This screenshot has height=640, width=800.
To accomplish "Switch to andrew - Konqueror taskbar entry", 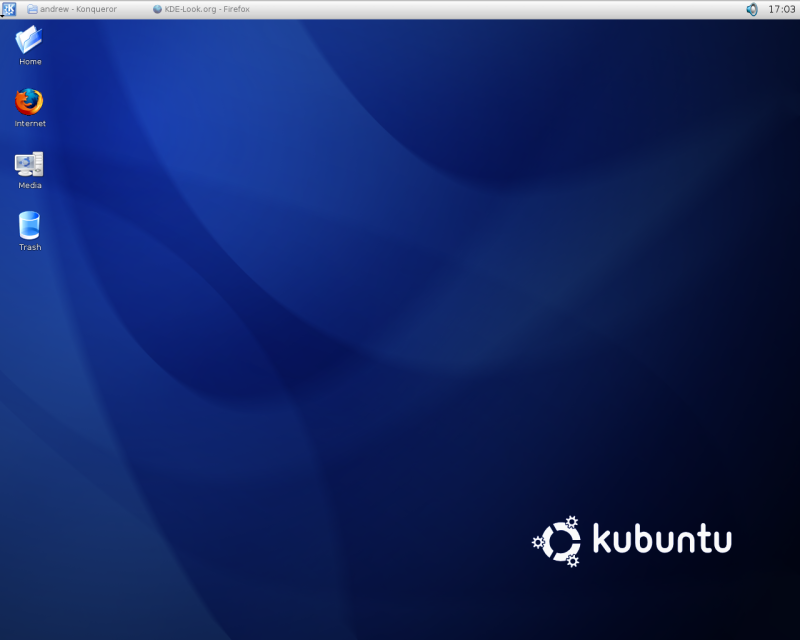I will tap(72, 9).
